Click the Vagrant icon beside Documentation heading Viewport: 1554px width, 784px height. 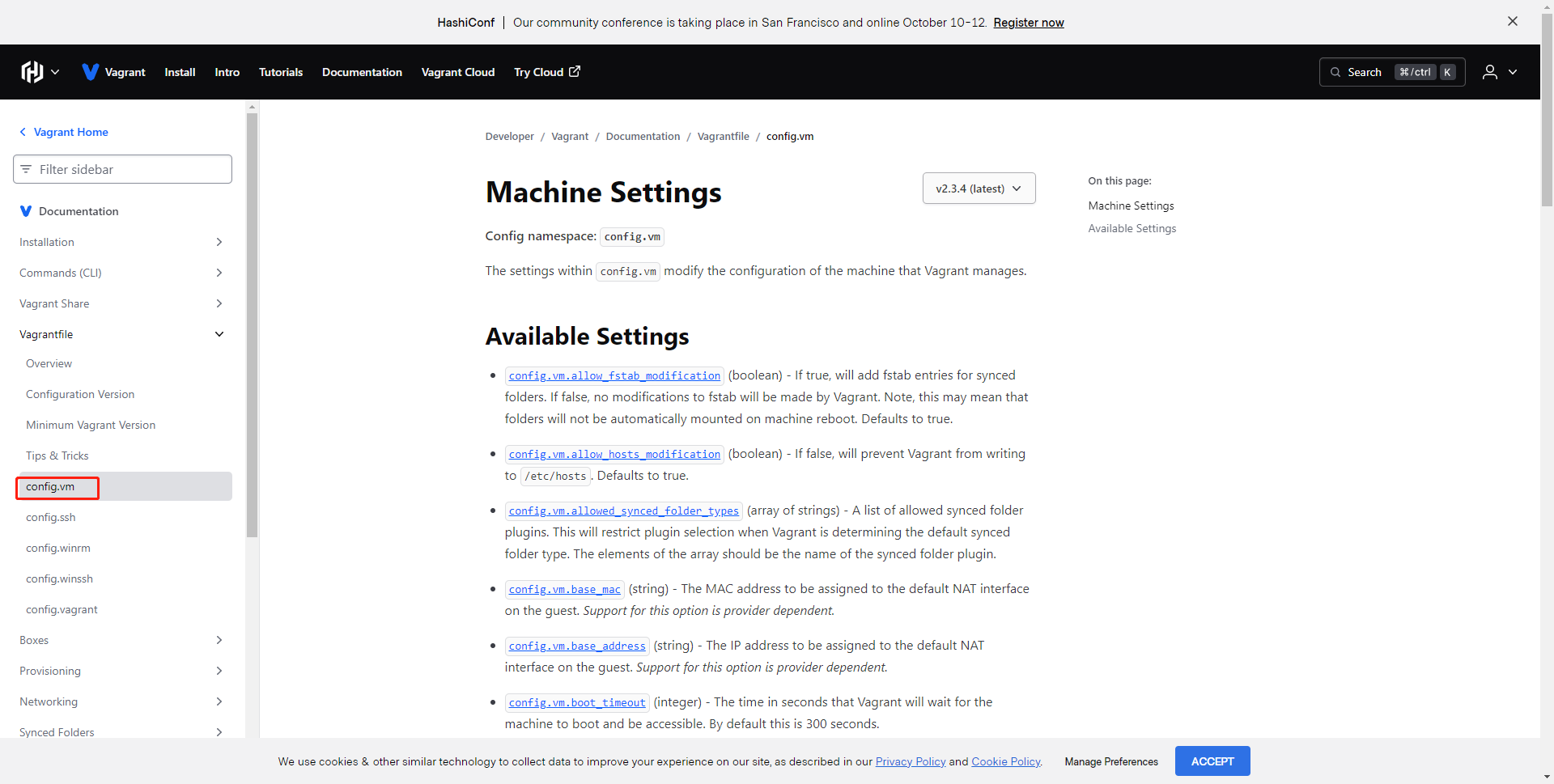point(26,211)
